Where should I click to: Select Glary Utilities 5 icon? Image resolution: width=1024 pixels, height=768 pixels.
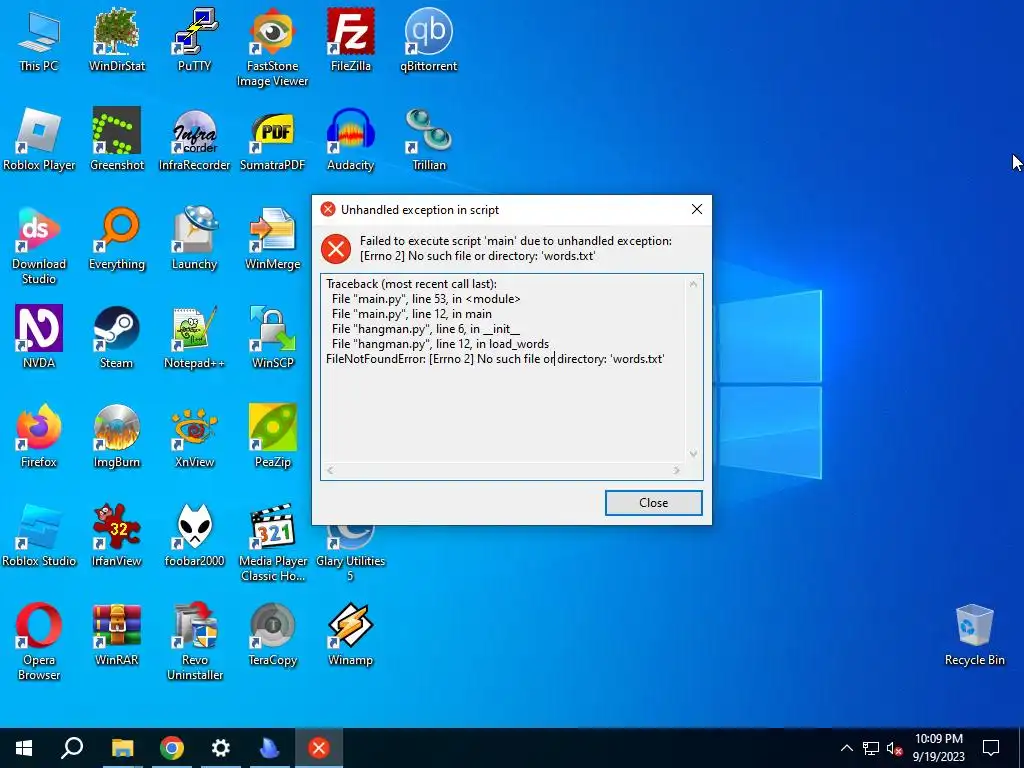[351, 552]
